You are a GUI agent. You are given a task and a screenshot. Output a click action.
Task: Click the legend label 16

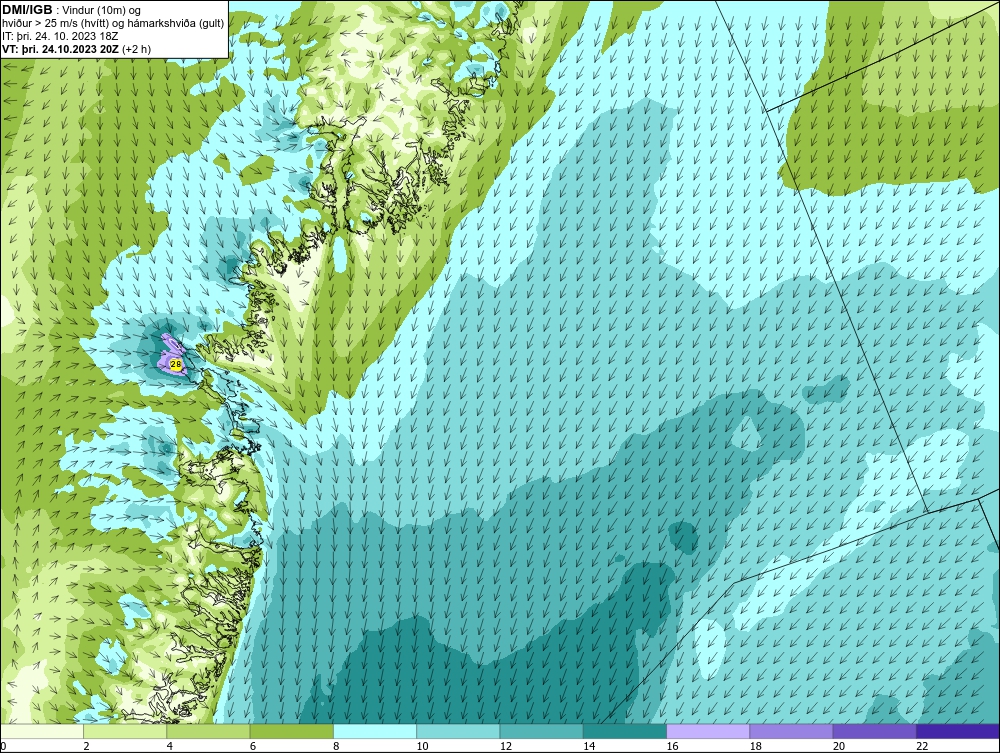[672, 746]
